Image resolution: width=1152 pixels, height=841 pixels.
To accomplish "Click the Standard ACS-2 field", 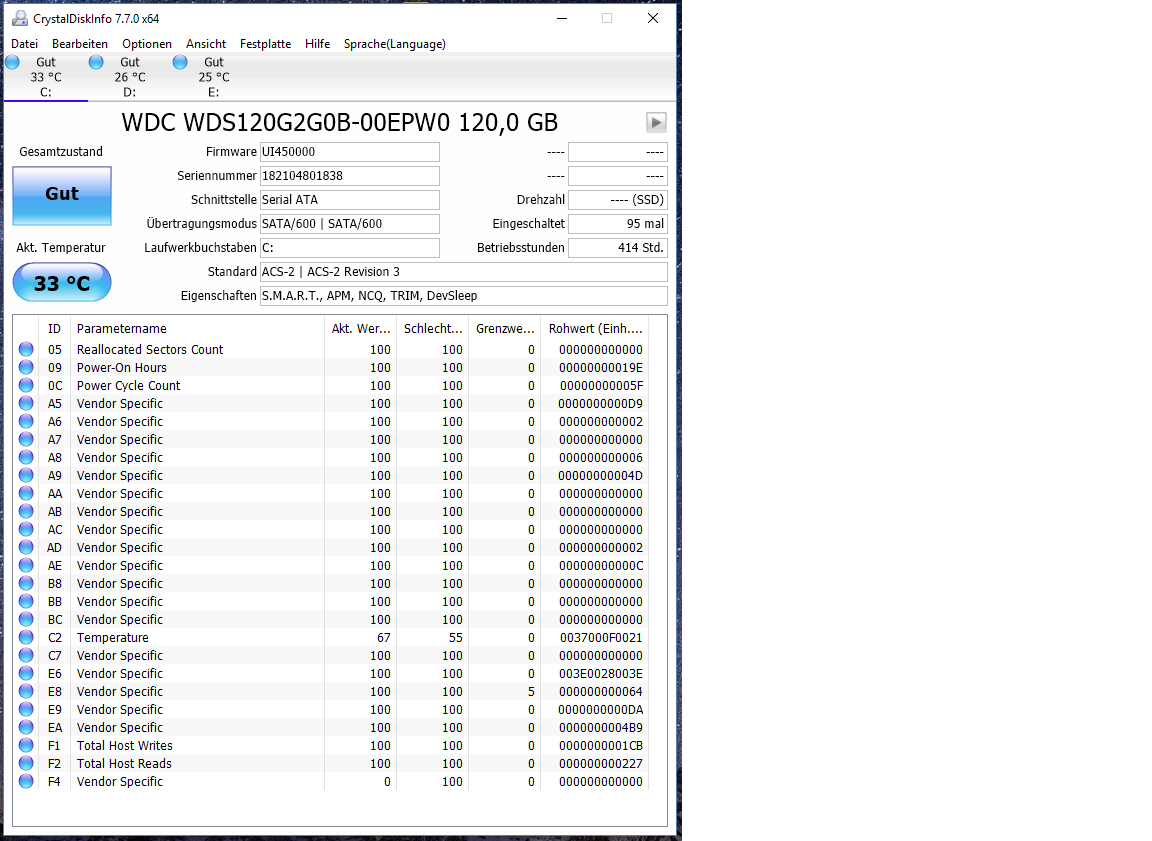I will tap(464, 272).
